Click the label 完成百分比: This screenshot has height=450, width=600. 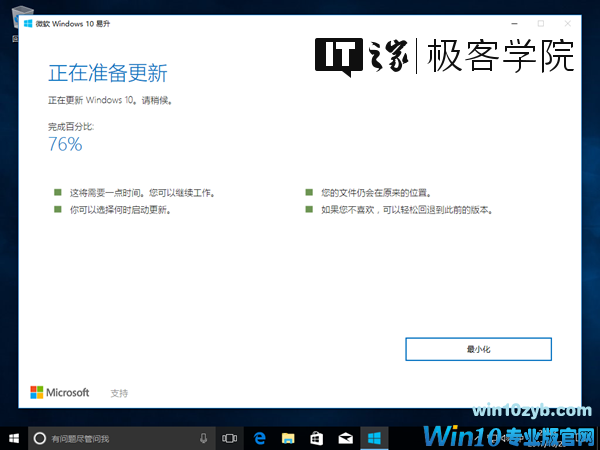click(x=71, y=126)
